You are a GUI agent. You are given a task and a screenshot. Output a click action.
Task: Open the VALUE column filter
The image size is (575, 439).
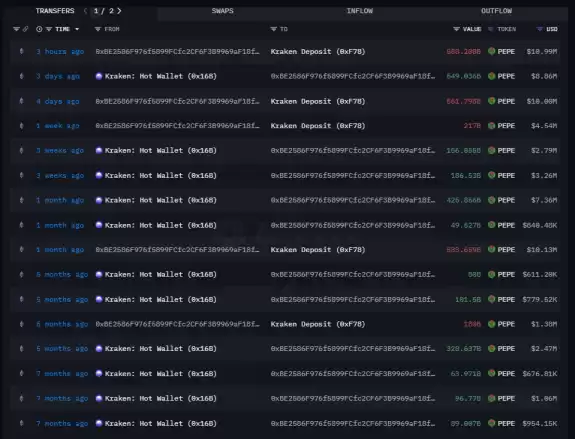pyautogui.click(x=457, y=29)
